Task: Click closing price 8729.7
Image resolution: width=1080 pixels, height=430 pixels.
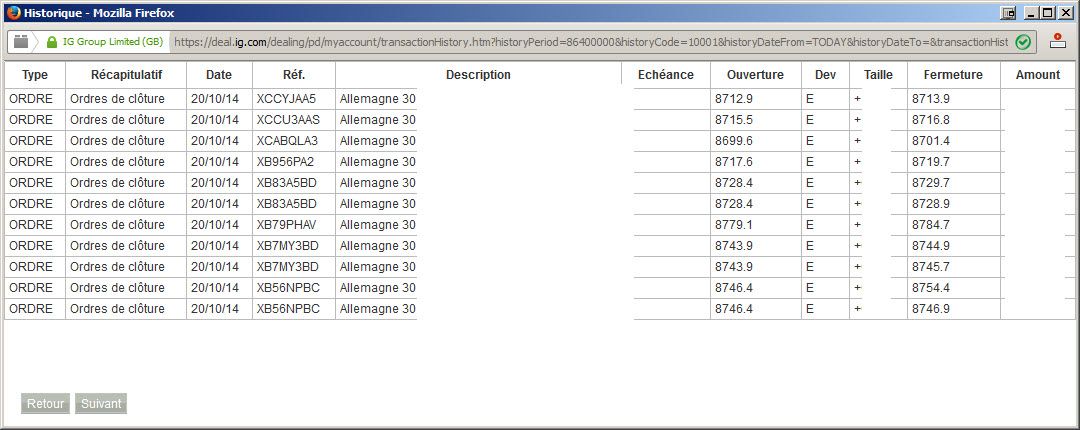Action: 931,183
